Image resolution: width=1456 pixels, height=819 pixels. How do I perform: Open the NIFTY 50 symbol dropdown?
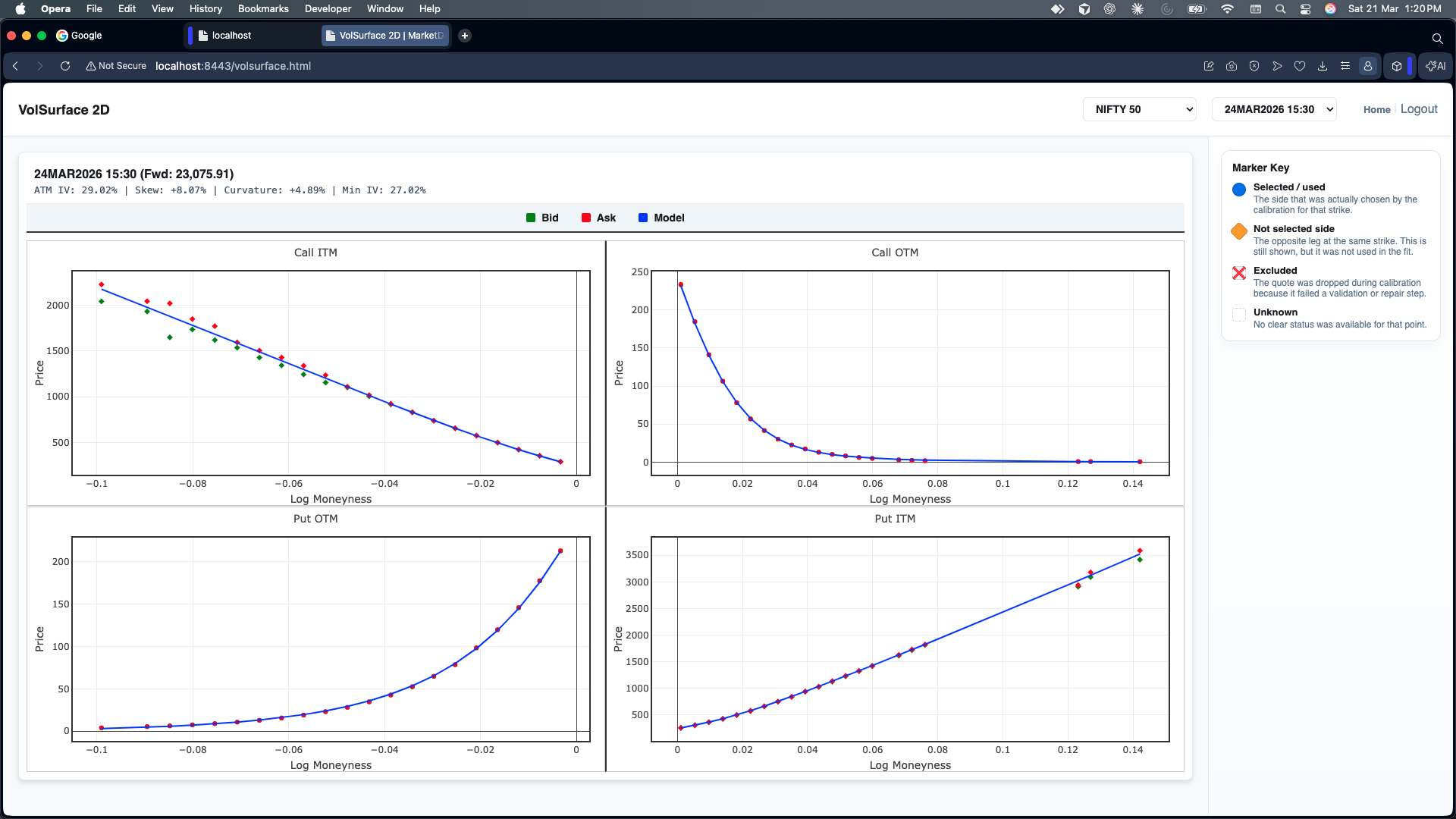(1139, 109)
